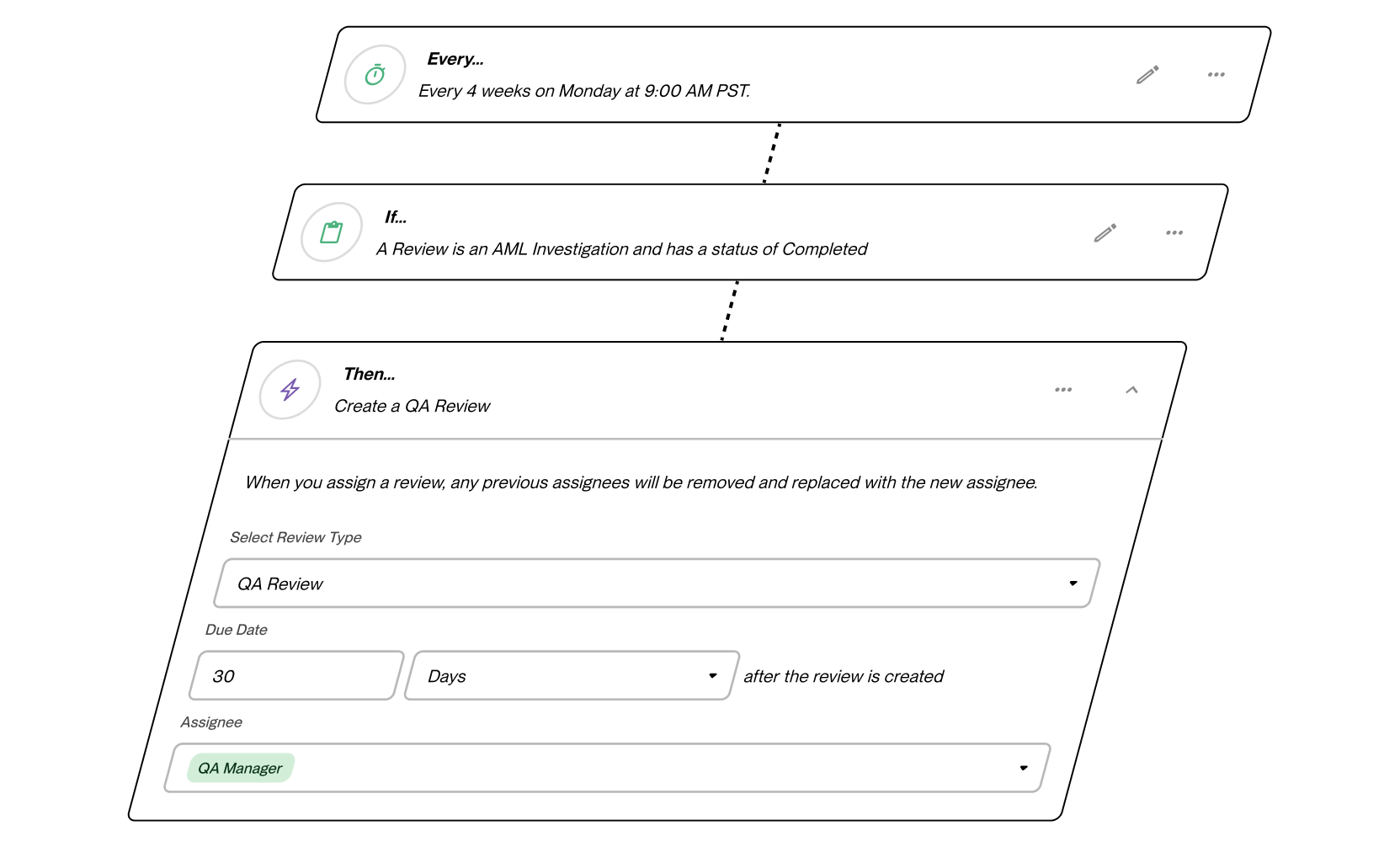Edit the If condition with pencil icon
Viewport: 1400px width, 847px height.
(x=1105, y=233)
